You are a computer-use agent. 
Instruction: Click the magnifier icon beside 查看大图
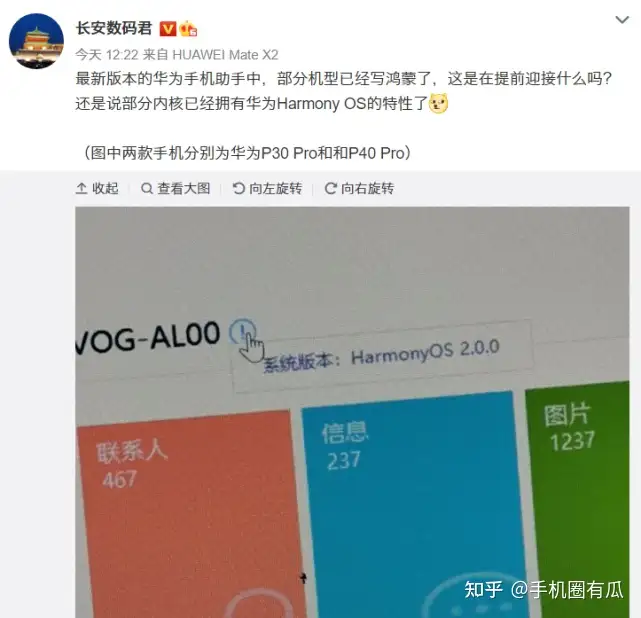[146, 188]
